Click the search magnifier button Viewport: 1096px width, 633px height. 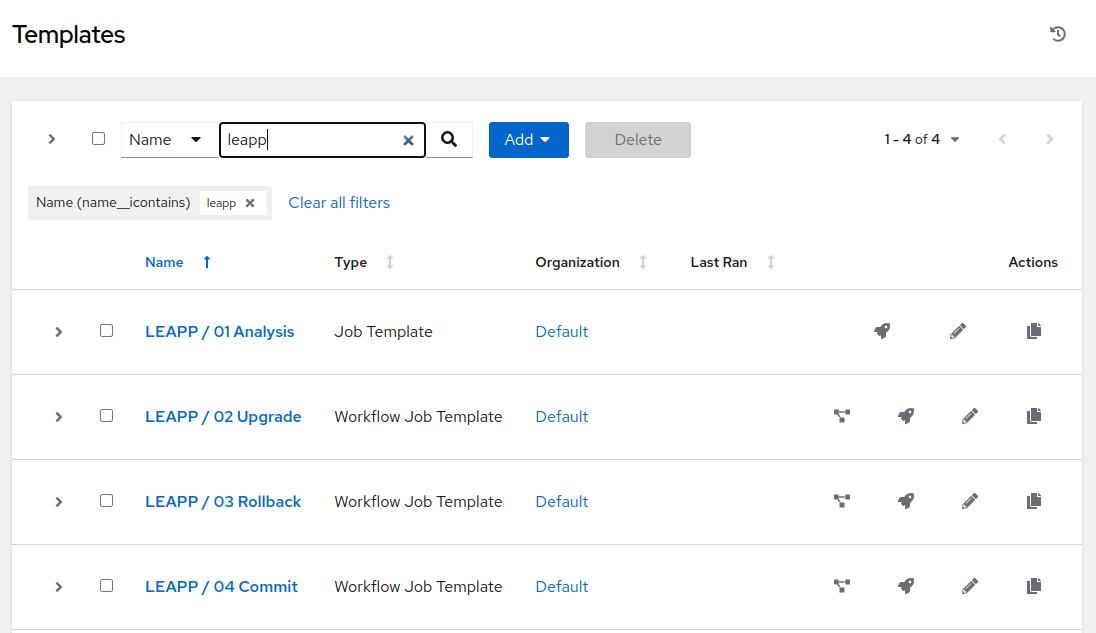(449, 140)
